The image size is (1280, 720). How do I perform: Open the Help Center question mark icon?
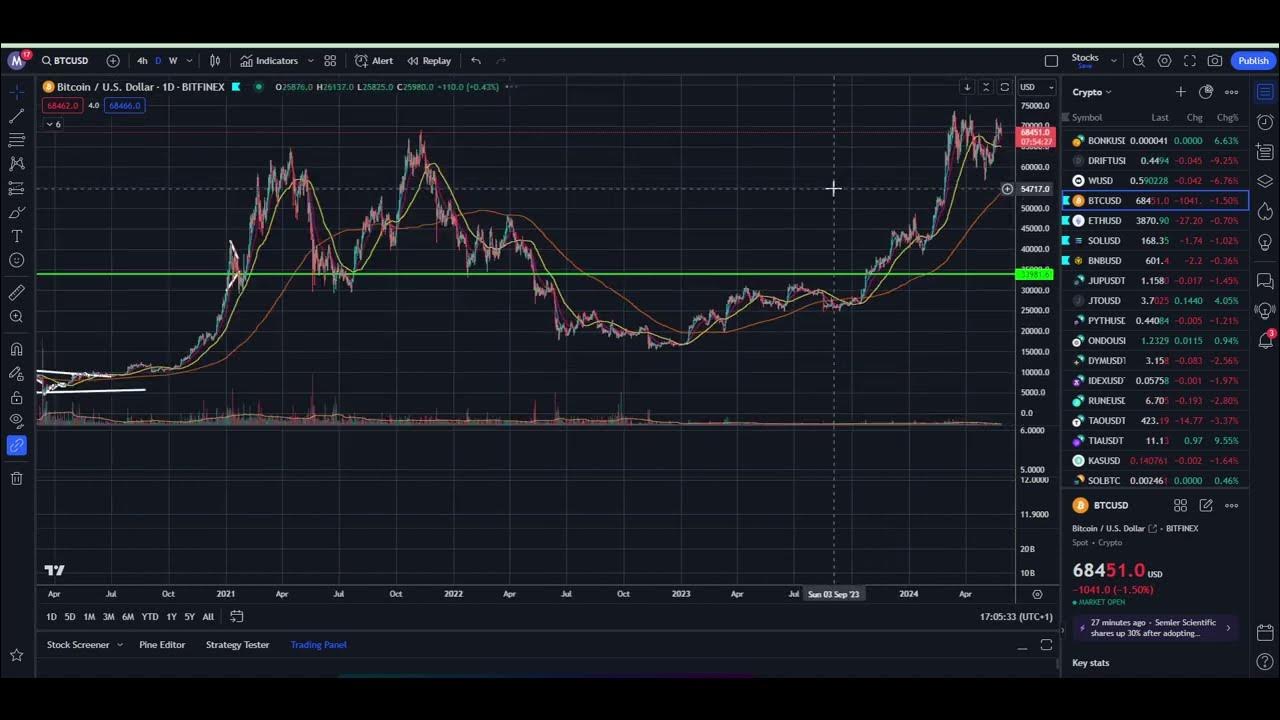1265,662
